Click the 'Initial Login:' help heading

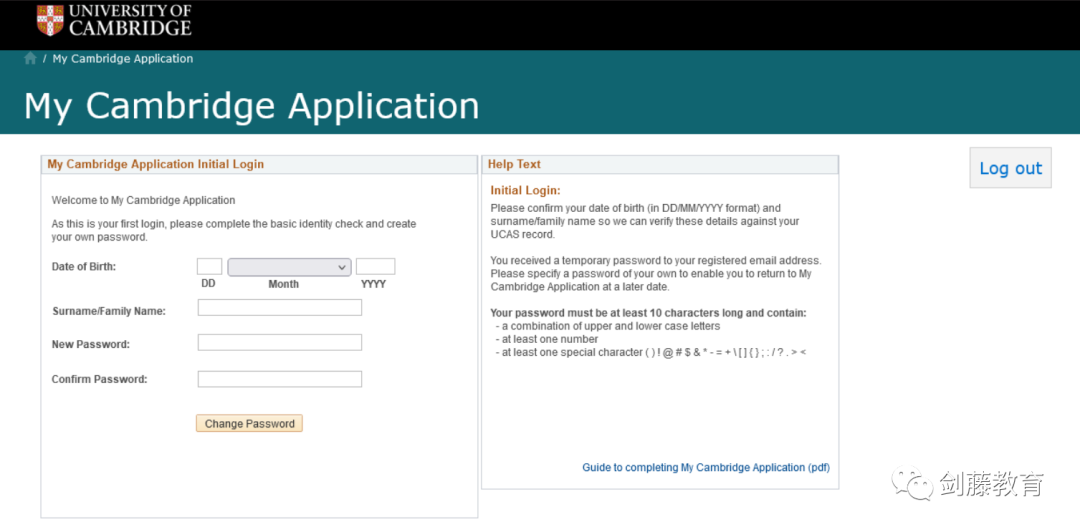[526, 190]
